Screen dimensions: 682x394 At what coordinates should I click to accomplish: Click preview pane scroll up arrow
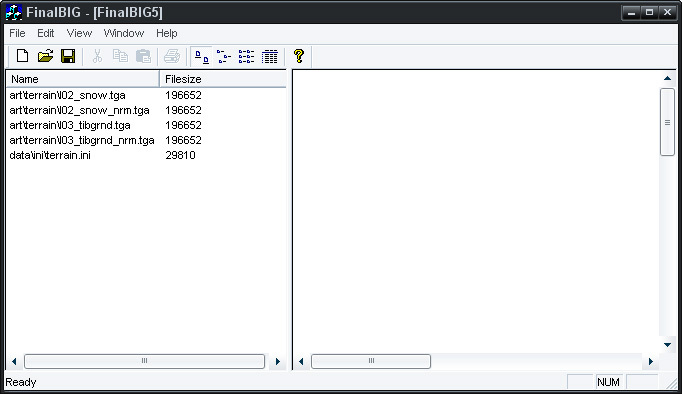[667, 79]
